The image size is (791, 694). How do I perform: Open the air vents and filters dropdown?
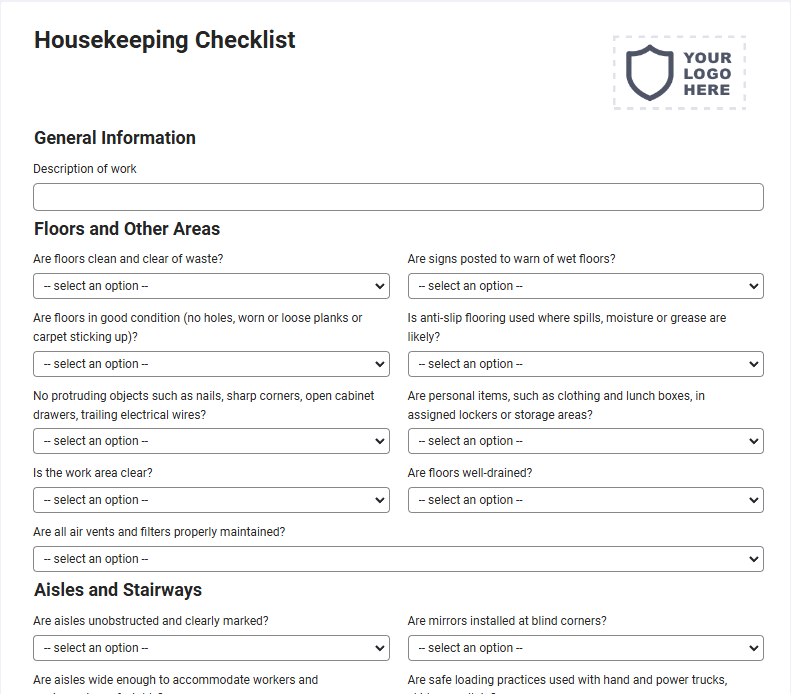pyautogui.click(x=398, y=559)
